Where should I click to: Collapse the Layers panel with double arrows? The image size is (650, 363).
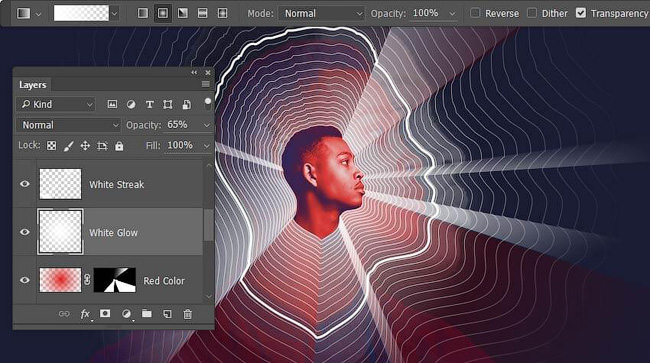coord(194,73)
